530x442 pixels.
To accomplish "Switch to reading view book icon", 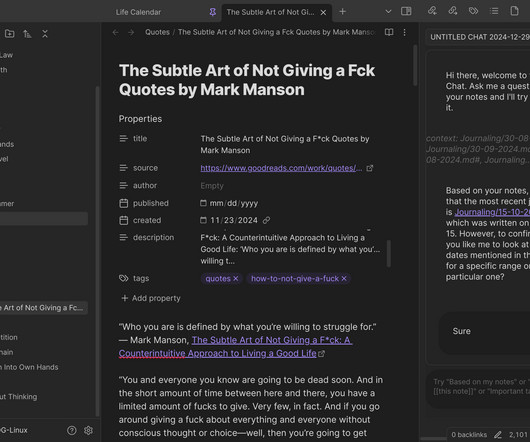I will coord(389,32).
